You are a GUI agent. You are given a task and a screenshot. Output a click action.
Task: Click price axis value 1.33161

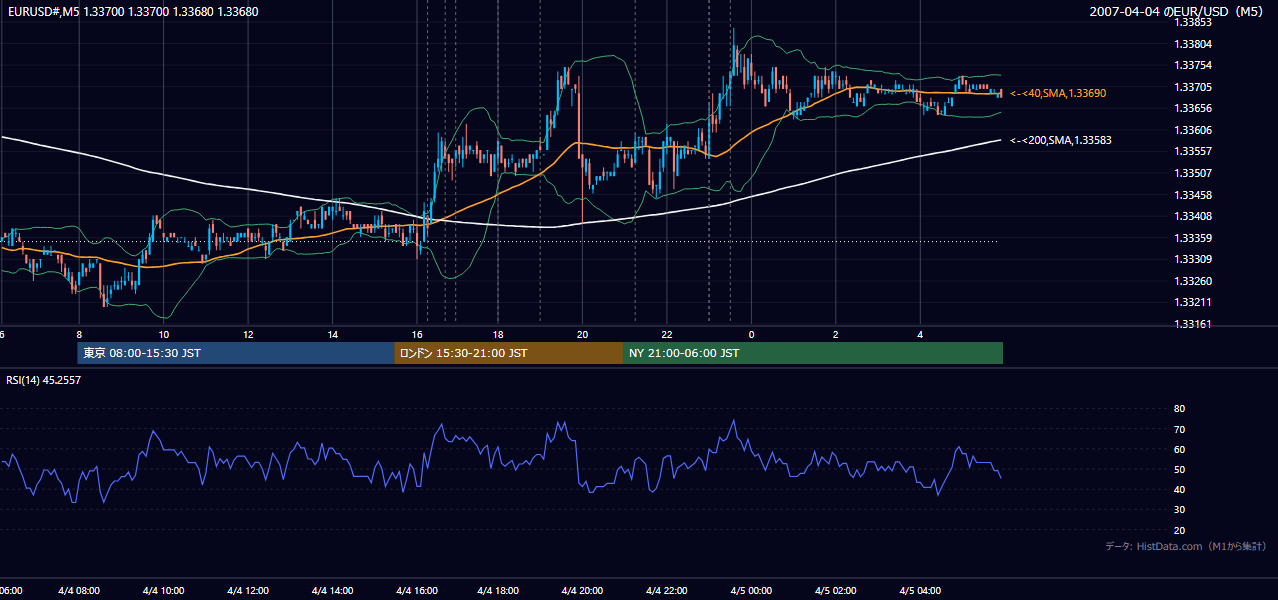click(x=1193, y=324)
